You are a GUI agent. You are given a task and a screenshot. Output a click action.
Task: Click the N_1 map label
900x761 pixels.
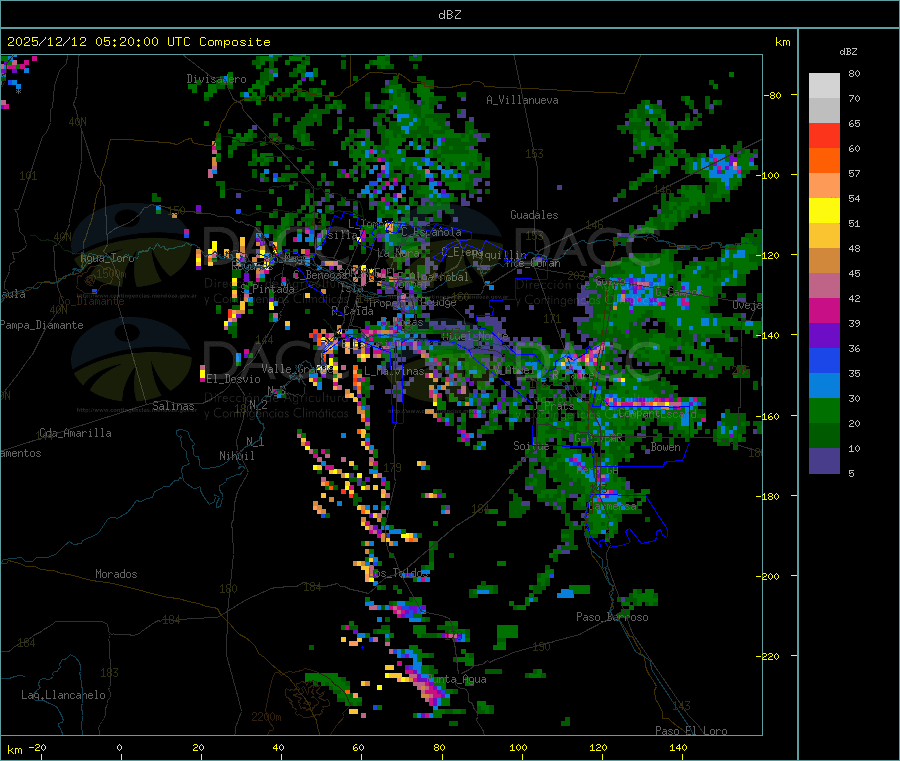tap(255, 442)
